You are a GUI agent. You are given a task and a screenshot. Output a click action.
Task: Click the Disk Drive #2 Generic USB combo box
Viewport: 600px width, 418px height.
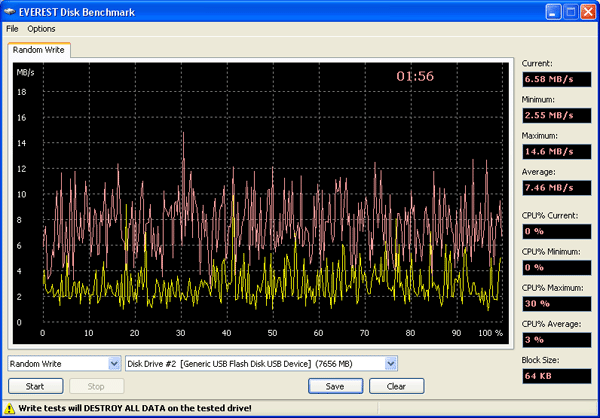tap(261, 364)
